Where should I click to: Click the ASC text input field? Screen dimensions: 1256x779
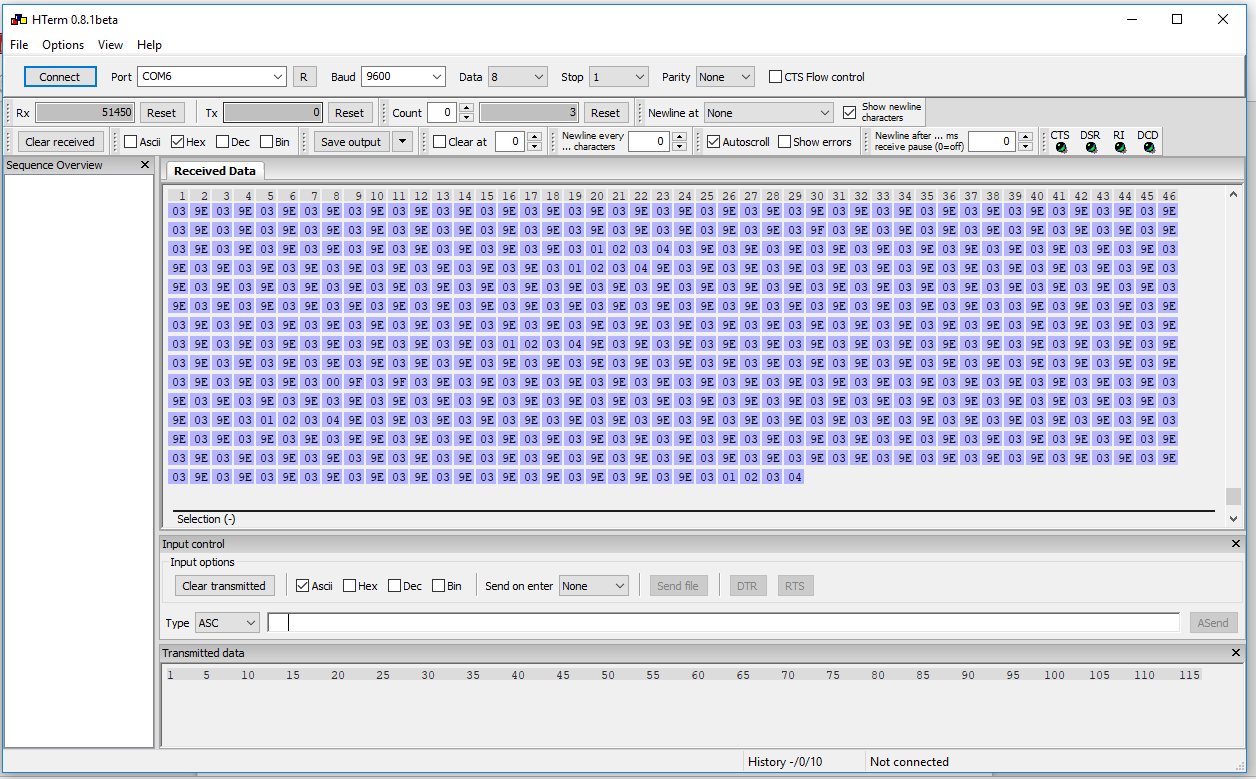pos(724,623)
